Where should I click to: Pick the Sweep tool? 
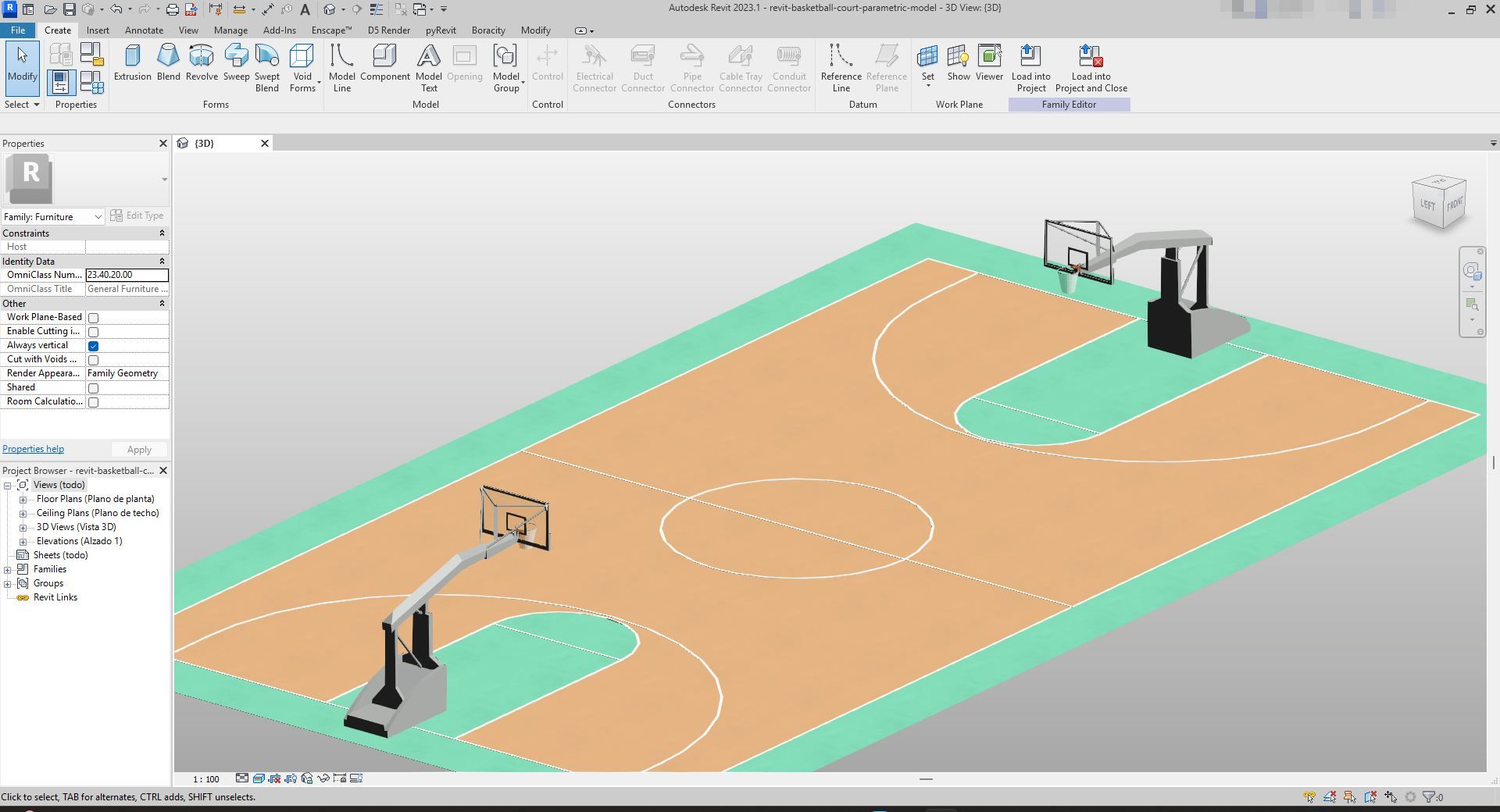236,62
